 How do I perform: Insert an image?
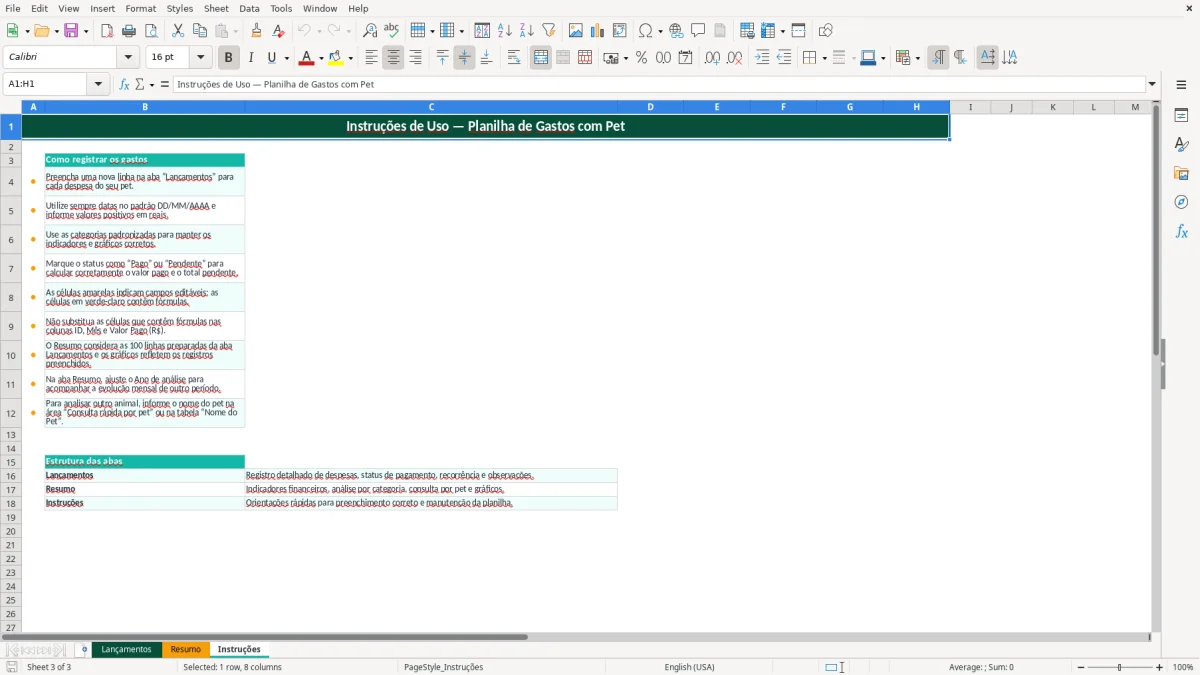(x=576, y=31)
